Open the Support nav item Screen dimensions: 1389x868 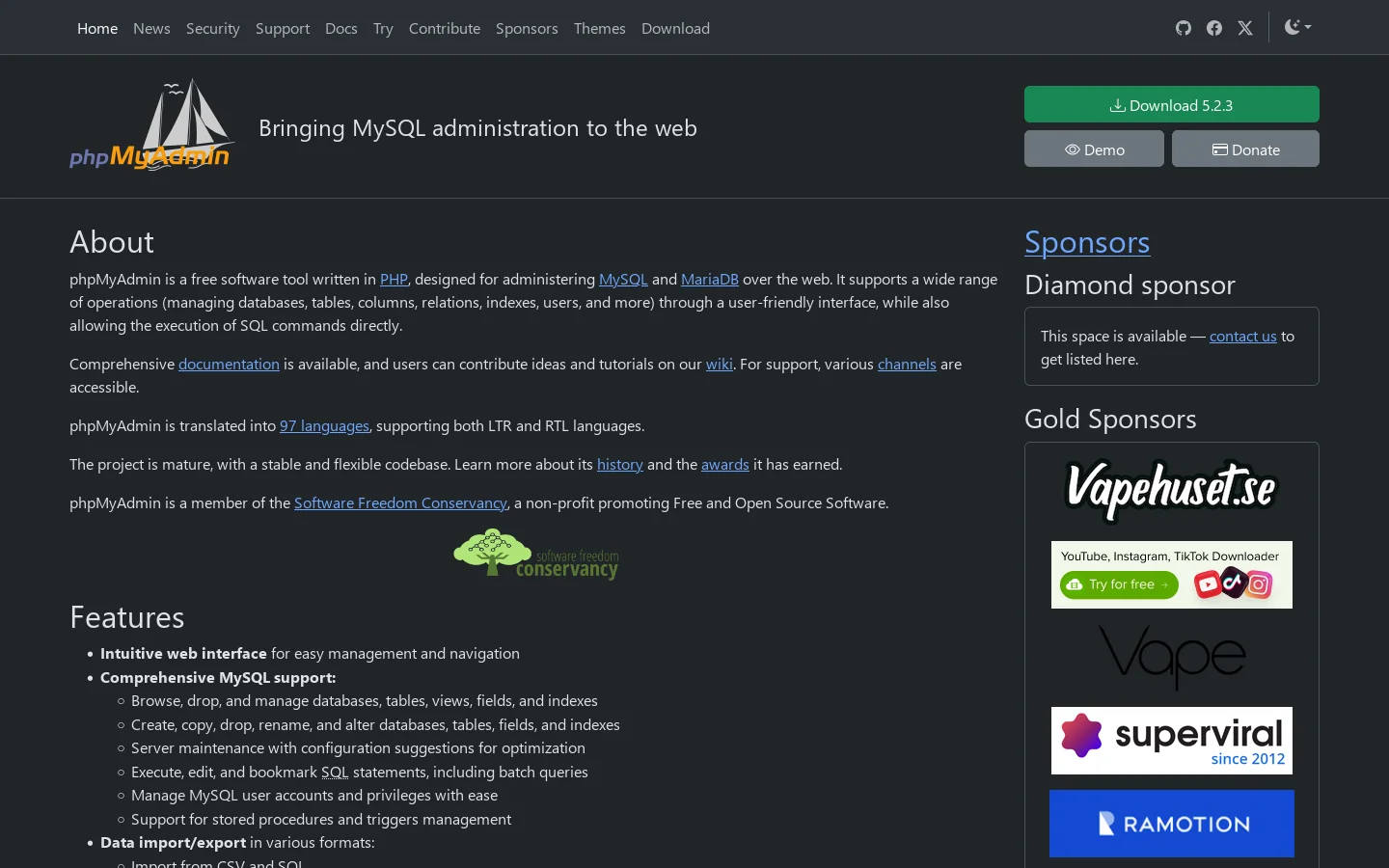pos(283,29)
